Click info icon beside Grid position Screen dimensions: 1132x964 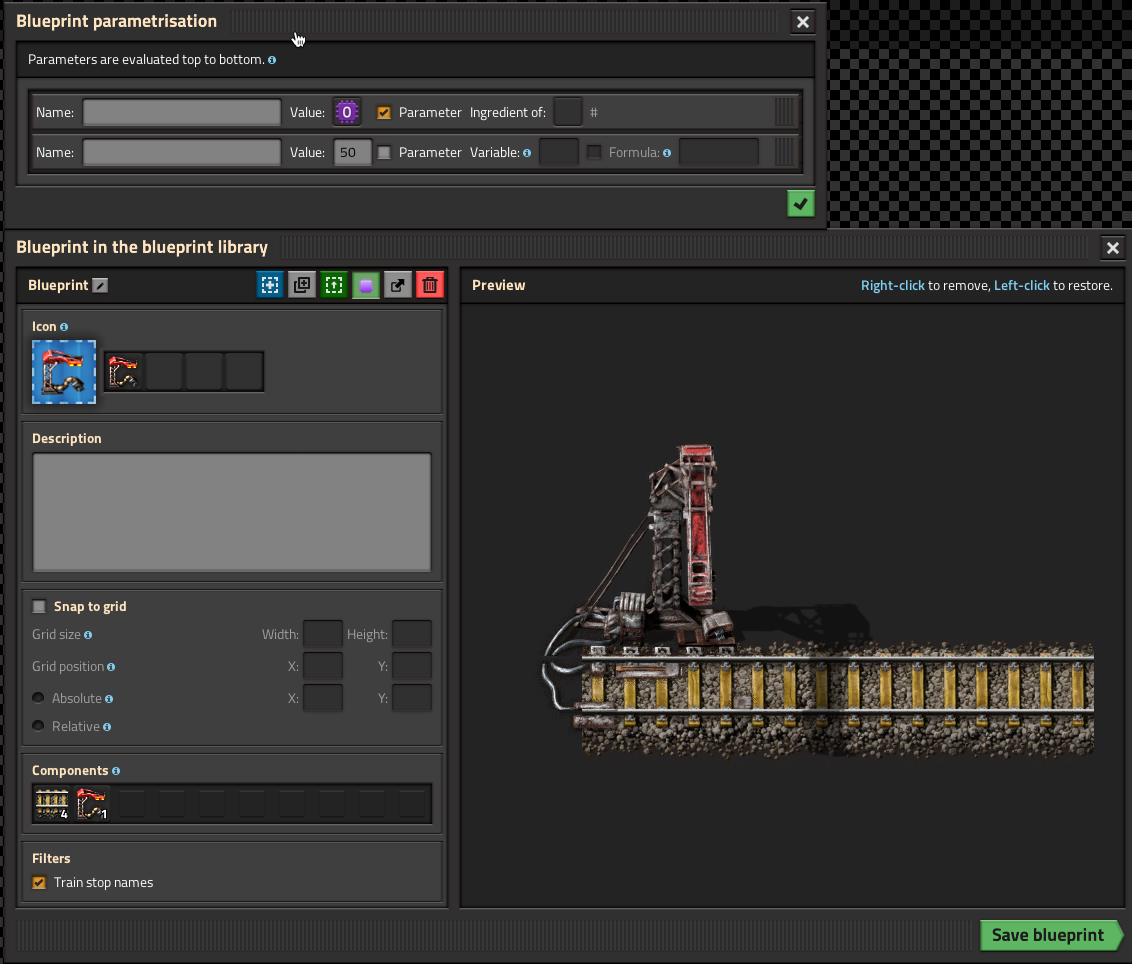click(111, 667)
